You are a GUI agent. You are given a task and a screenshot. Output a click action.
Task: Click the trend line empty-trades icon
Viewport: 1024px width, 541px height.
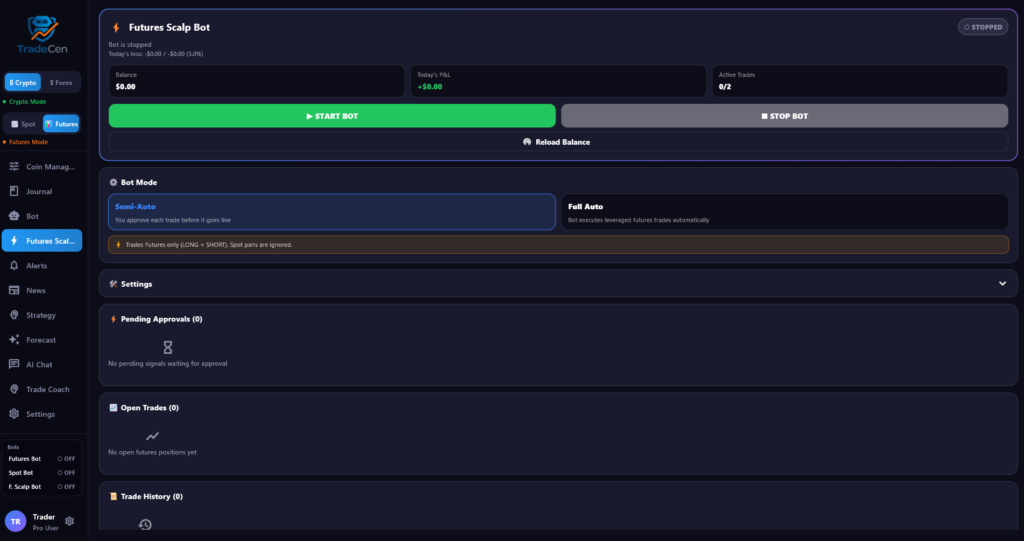pos(152,436)
